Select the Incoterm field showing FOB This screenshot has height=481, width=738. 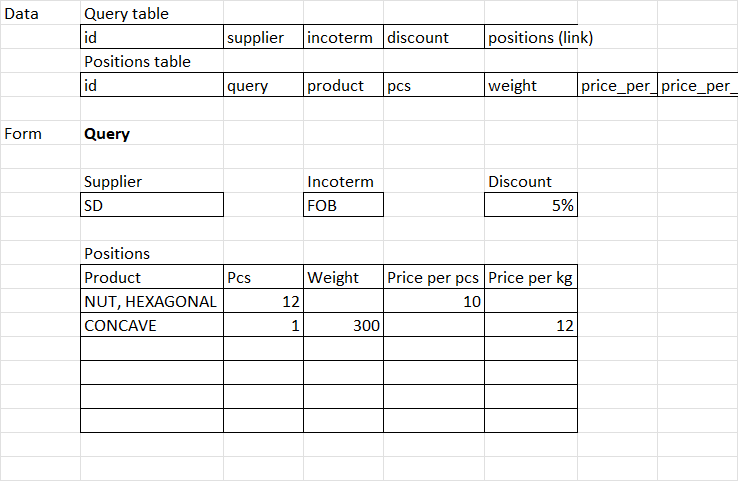[x=343, y=206]
